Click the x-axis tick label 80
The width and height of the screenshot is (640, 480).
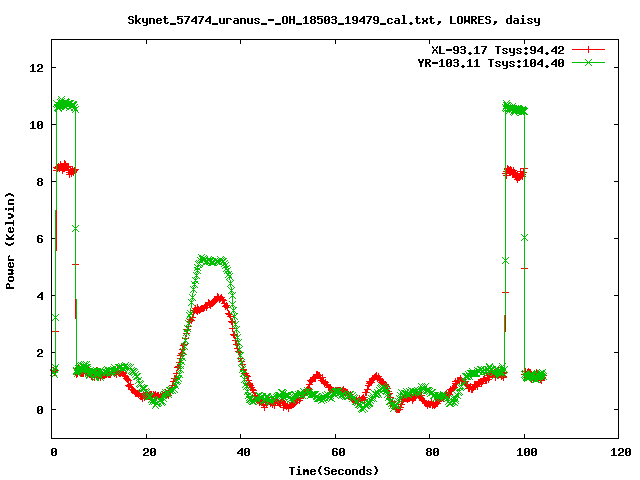pyautogui.click(x=432, y=452)
